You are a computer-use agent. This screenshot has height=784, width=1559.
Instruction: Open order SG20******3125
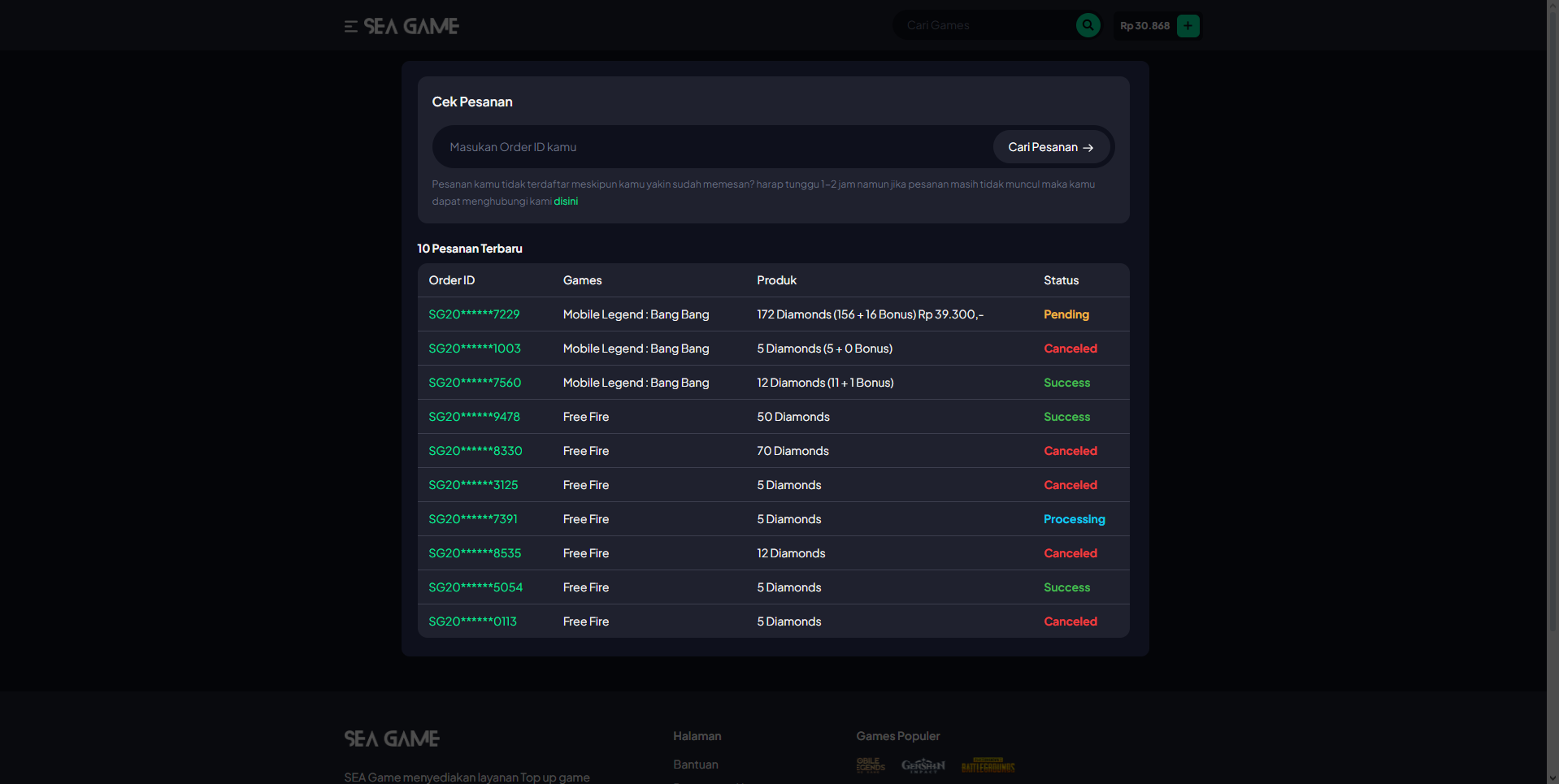tap(473, 485)
